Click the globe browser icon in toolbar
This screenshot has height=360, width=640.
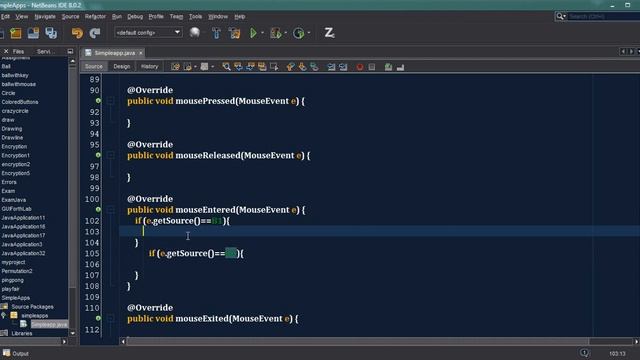tap(195, 33)
